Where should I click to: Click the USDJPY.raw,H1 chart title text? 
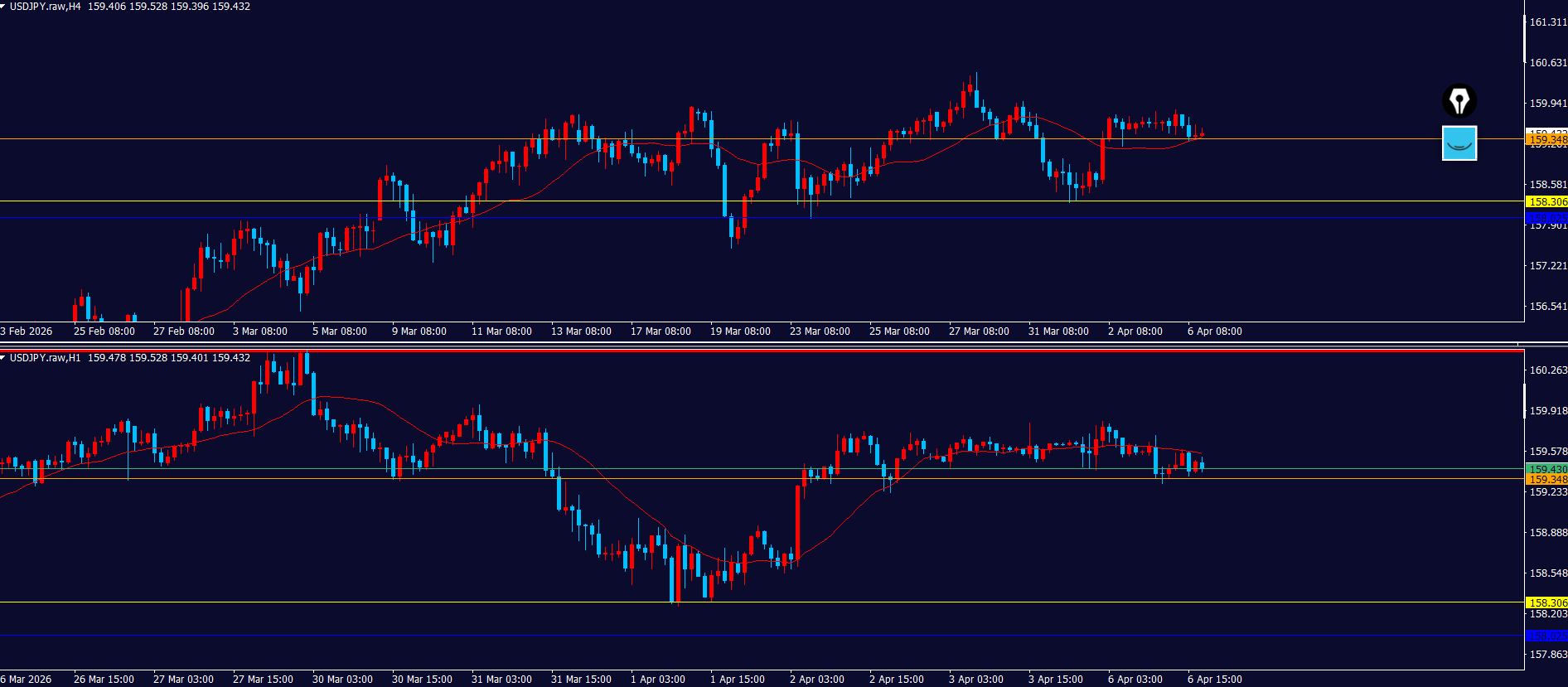pyautogui.click(x=46, y=358)
